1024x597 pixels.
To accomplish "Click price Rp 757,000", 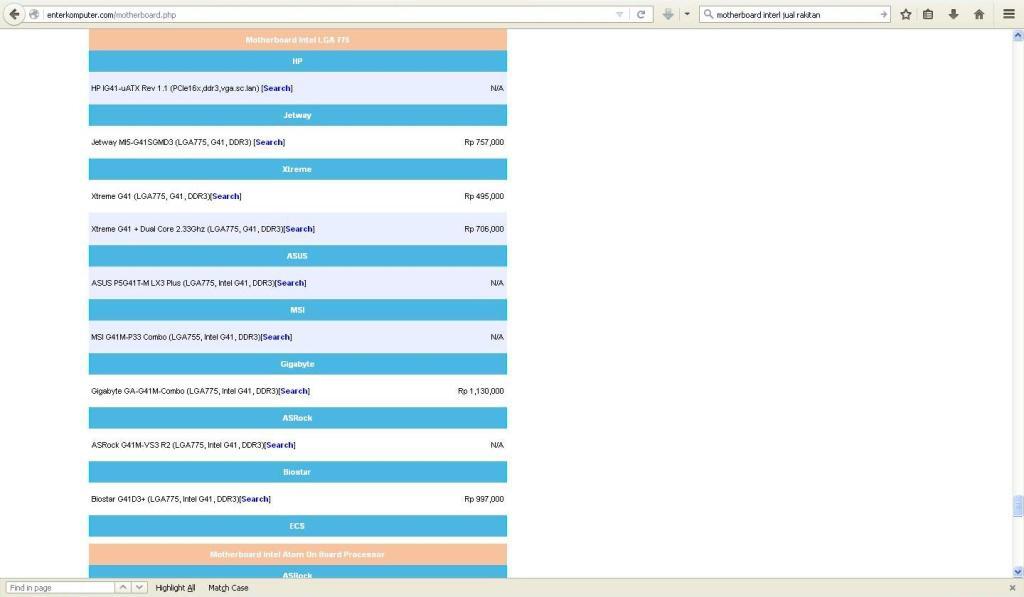I will [484, 142].
